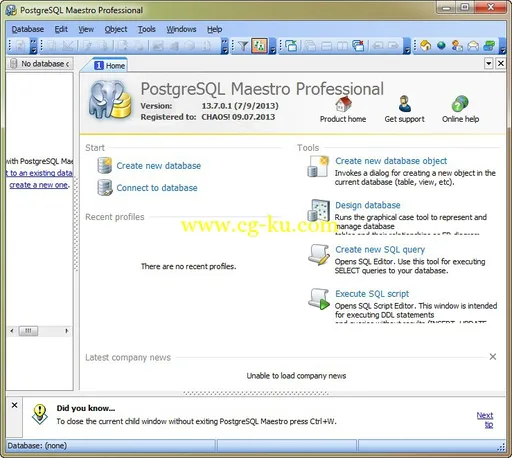Screen dimensions: 512x458
Task: Toggle the highlighted orange tree-view toolbar button
Action: 259,46
